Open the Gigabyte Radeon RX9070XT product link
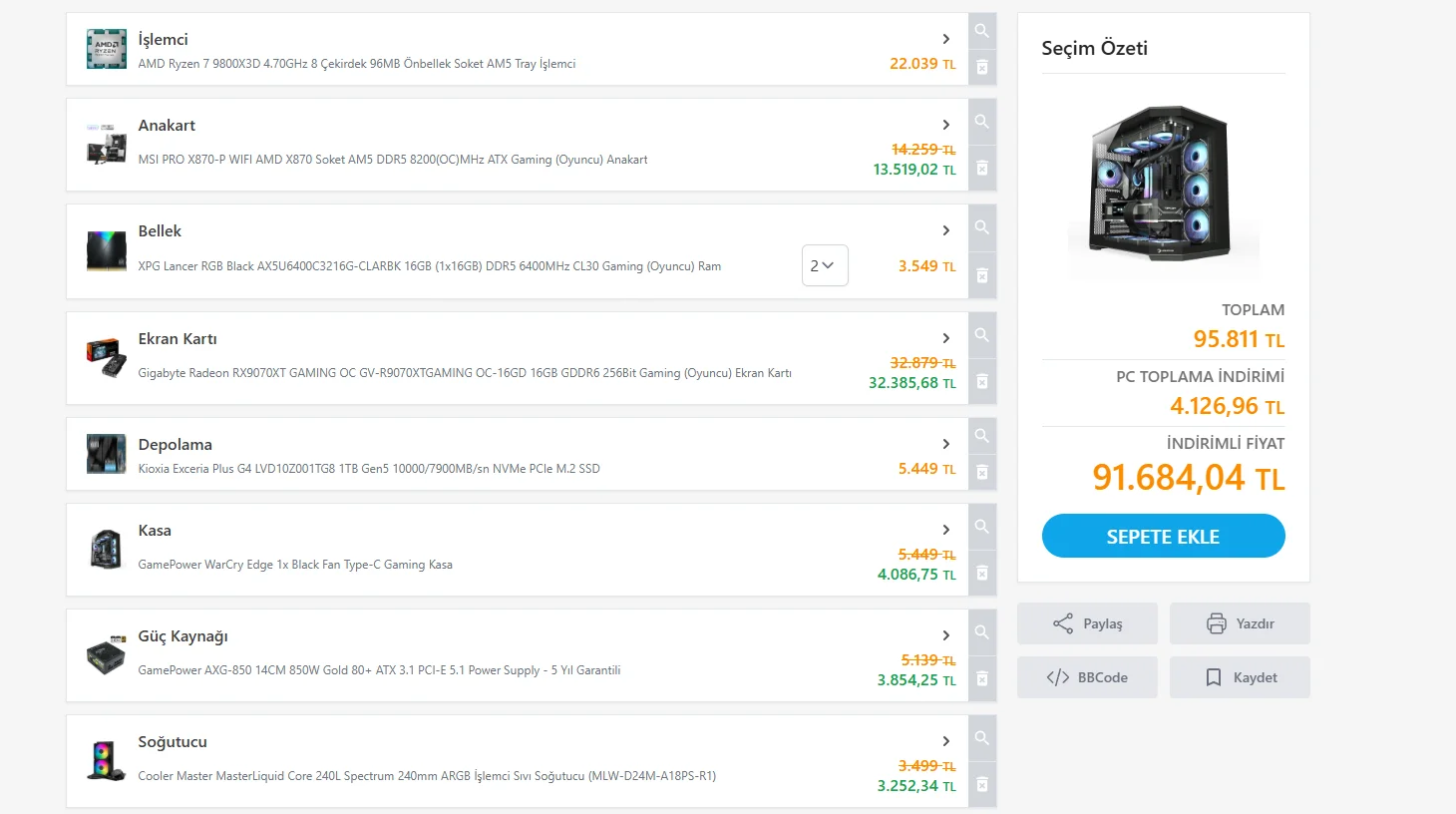The image size is (1456, 814). [x=465, y=373]
